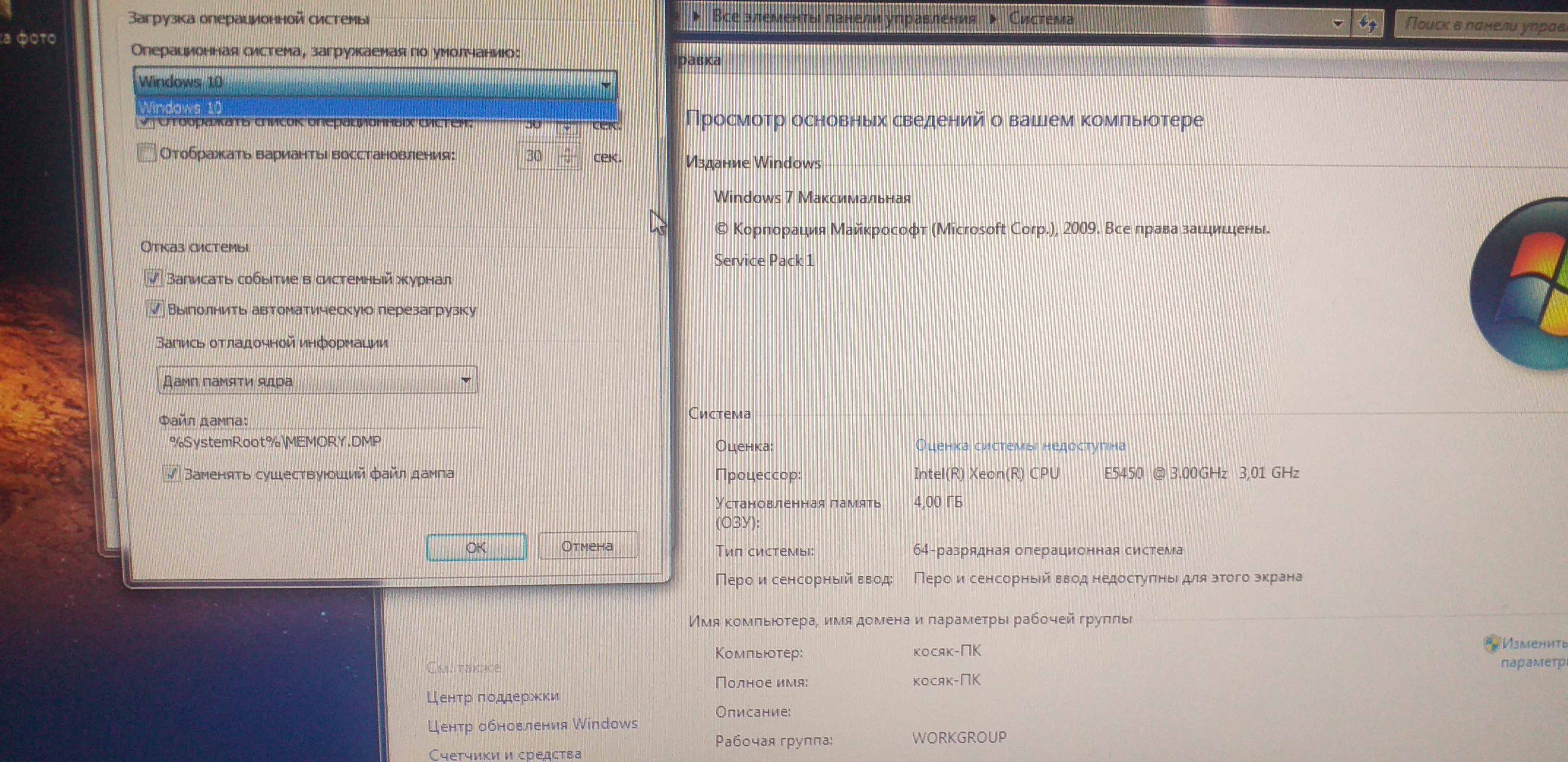Open the default operating system combo box
The height and width of the screenshot is (762, 1568).
(x=375, y=82)
